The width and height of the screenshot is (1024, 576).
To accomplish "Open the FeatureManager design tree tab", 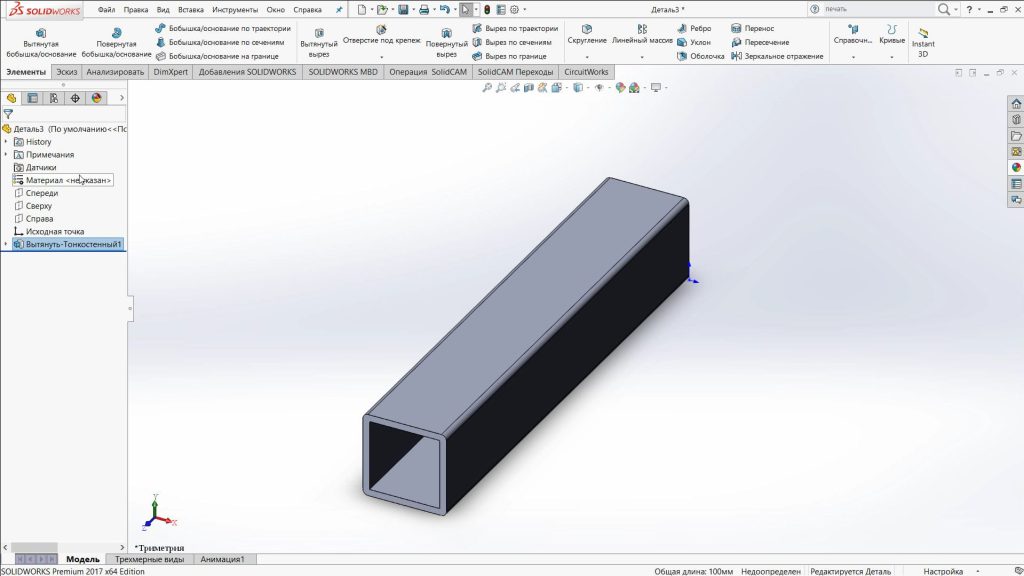I will coord(11,98).
